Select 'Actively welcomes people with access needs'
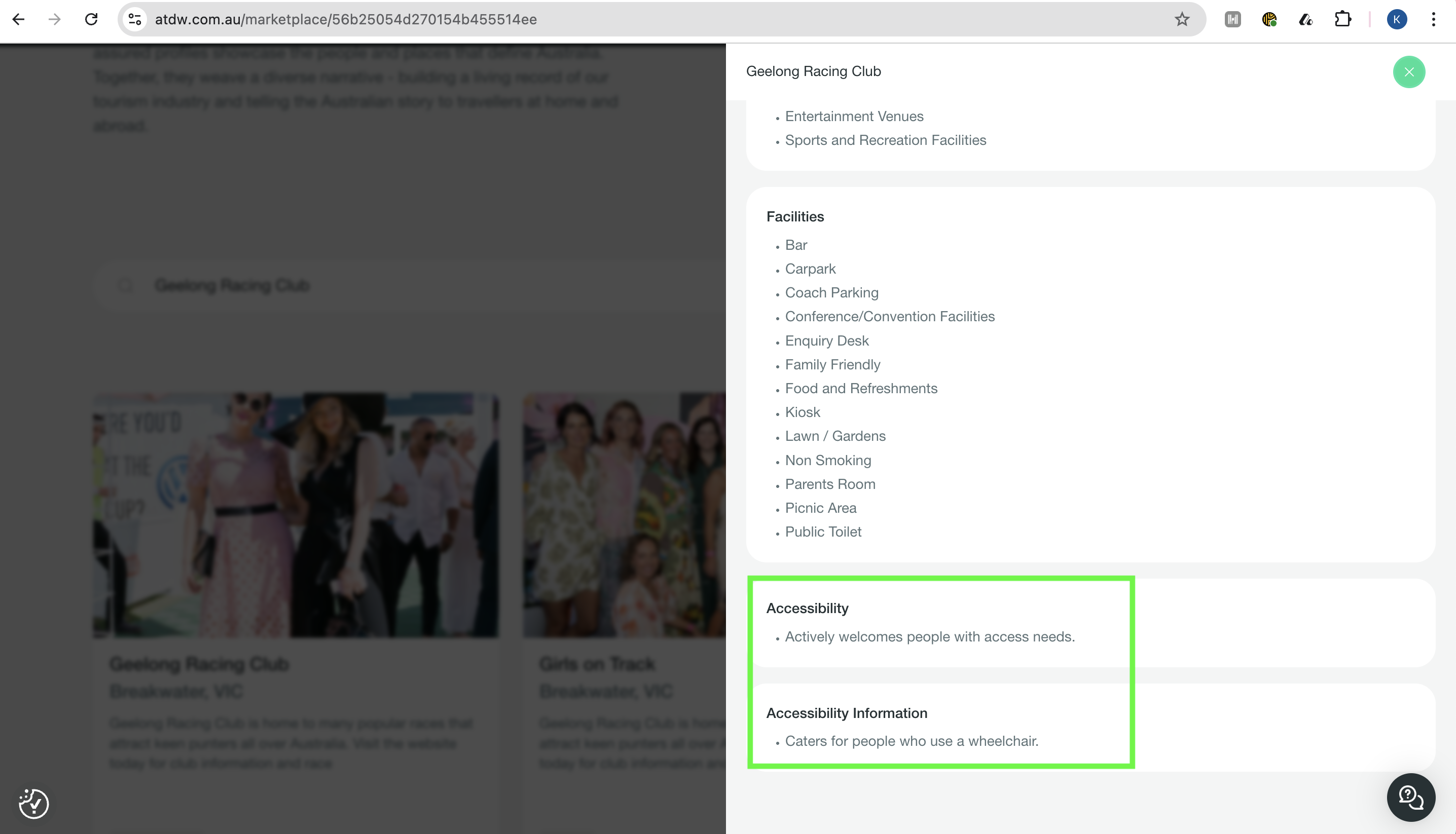Viewport: 1456px width, 834px height. coord(929,637)
